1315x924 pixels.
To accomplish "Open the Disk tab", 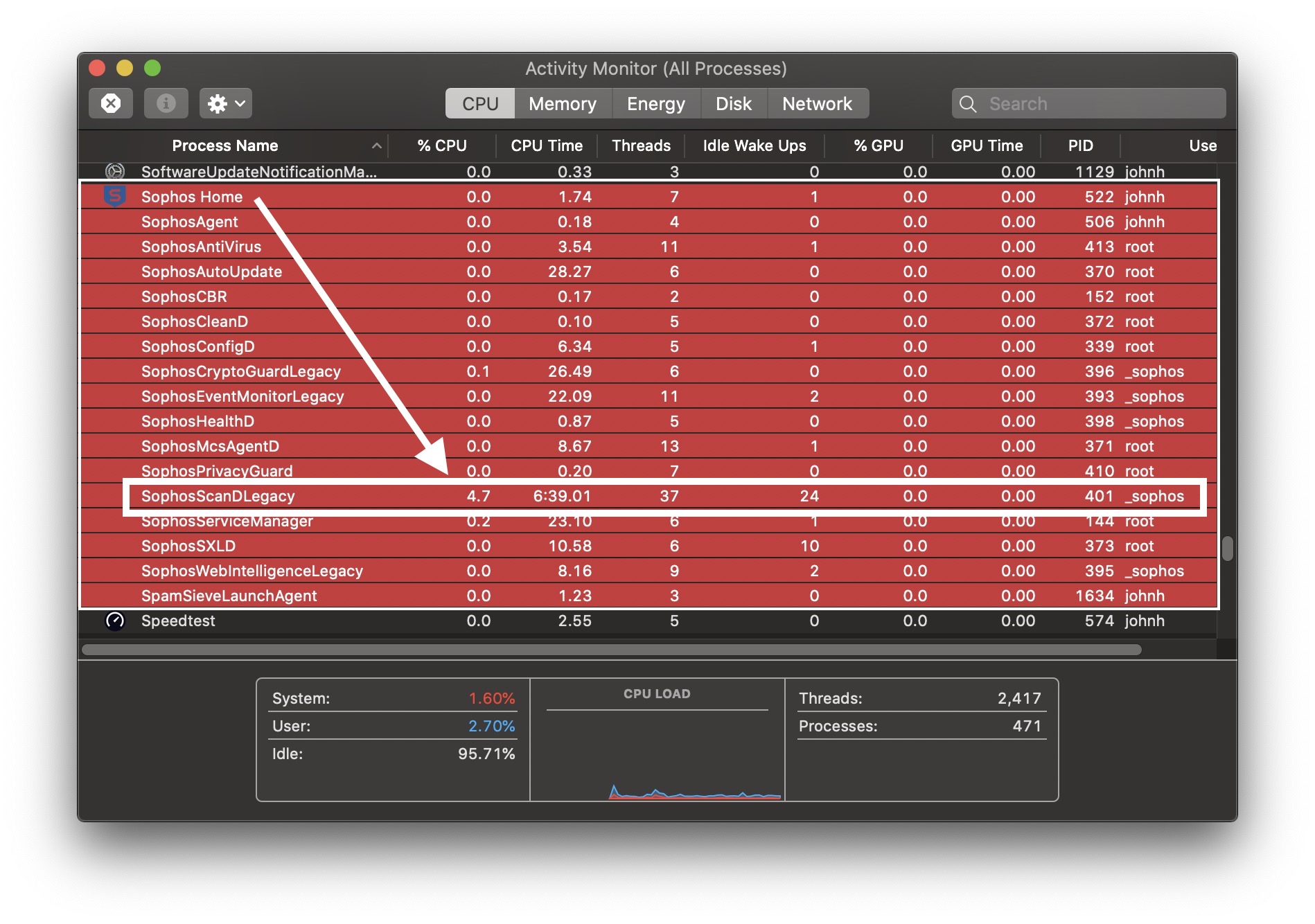I will (x=733, y=104).
